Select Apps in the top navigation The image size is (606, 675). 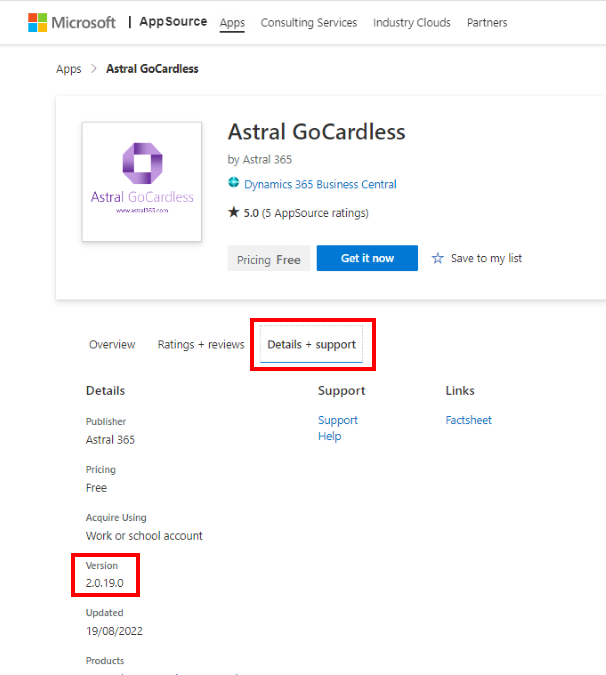pyautogui.click(x=232, y=23)
